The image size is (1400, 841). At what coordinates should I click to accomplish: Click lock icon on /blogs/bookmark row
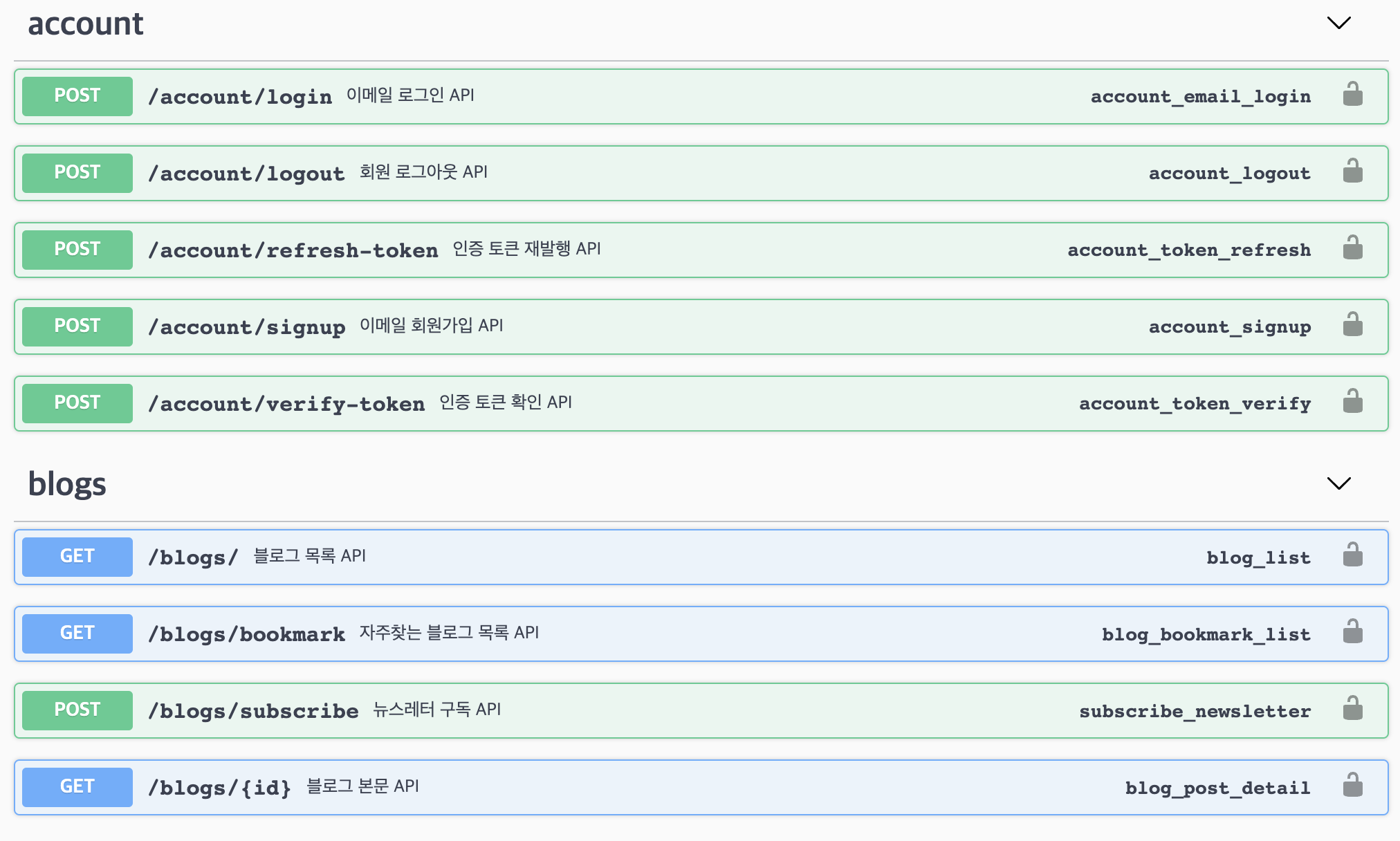click(1352, 632)
